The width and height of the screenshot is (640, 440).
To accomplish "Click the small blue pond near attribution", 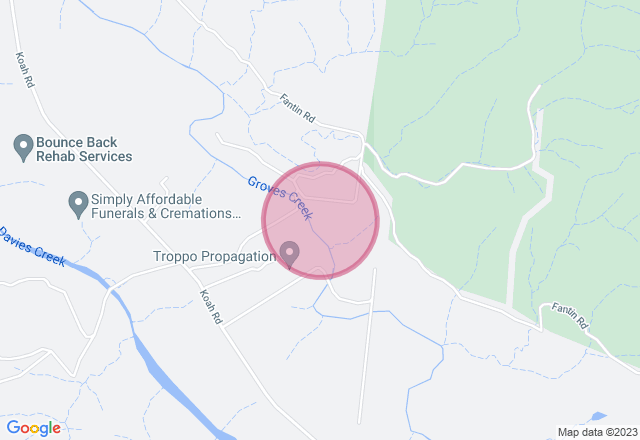I will click(598, 416).
